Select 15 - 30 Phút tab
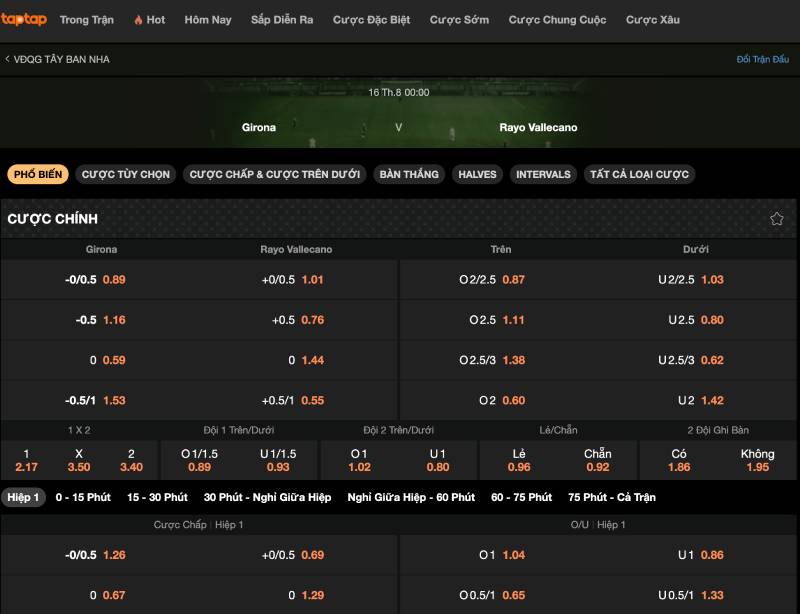 coord(157,497)
